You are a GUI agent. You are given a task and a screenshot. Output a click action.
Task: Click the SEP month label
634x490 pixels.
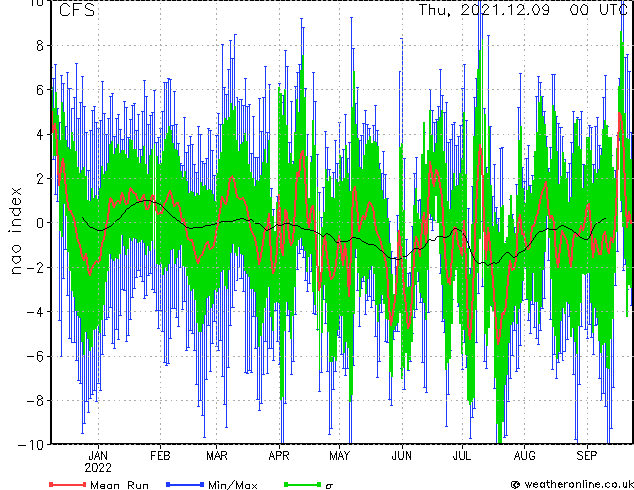click(586, 456)
